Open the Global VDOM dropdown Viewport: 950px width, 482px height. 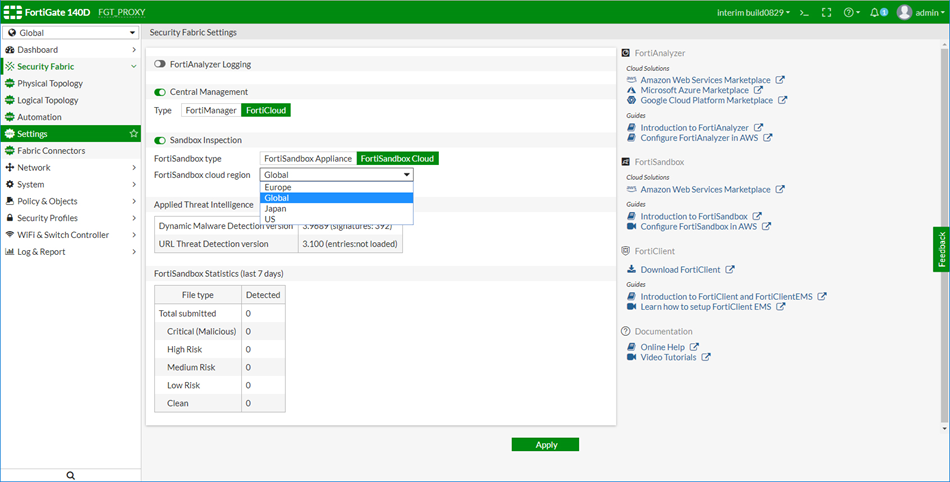pyautogui.click(x=70, y=33)
